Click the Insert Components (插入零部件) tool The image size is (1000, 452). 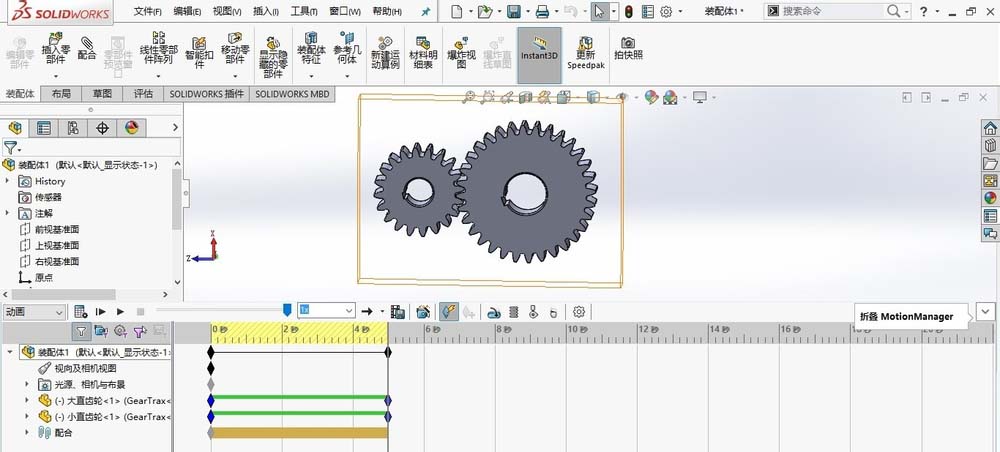(x=56, y=48)
